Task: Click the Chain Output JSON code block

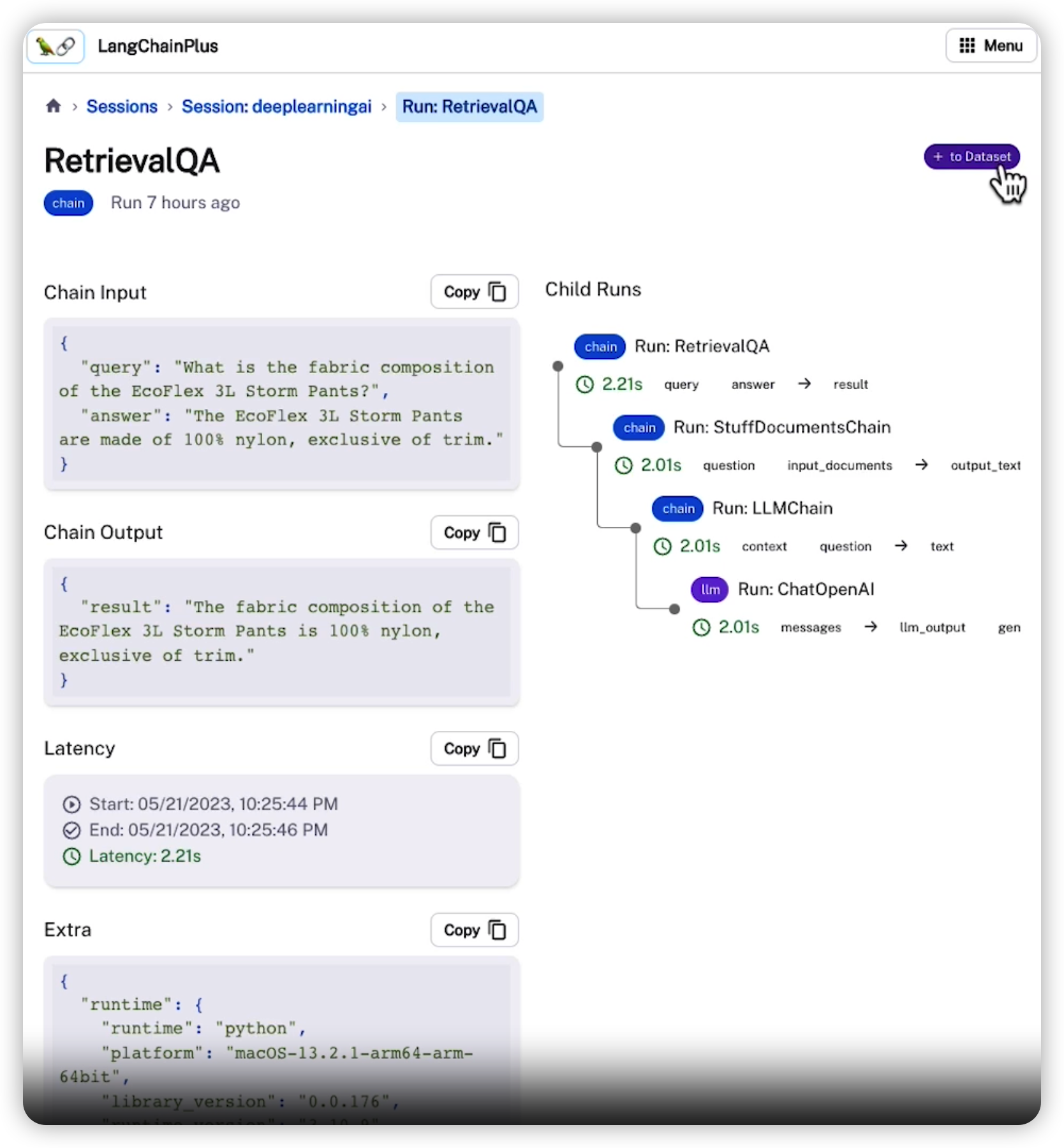Action: pos(281,632)
